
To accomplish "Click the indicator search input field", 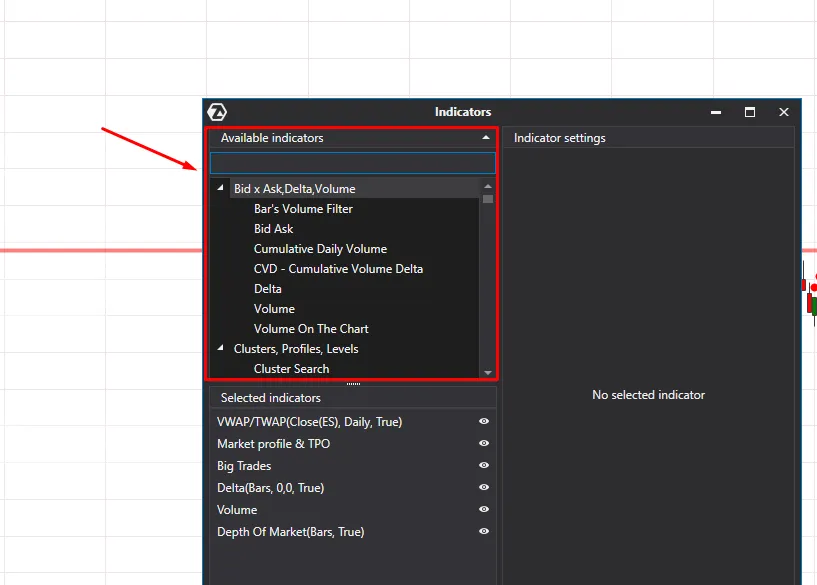I will [352, 163].
